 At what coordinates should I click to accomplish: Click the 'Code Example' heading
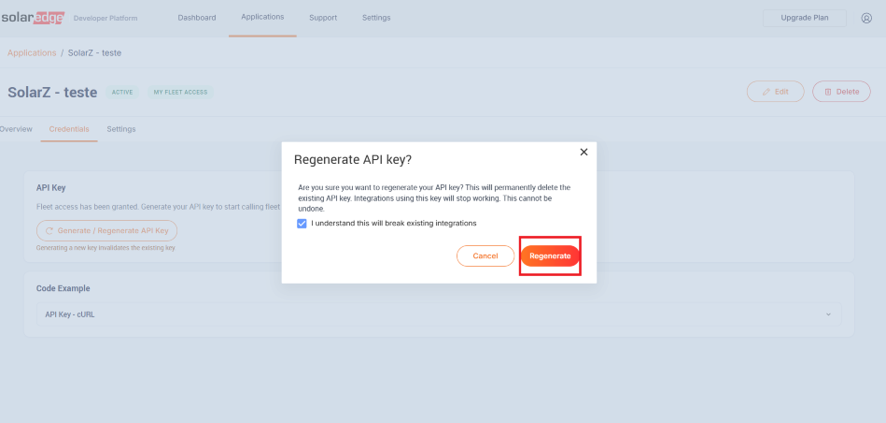[x=63, y=289]
